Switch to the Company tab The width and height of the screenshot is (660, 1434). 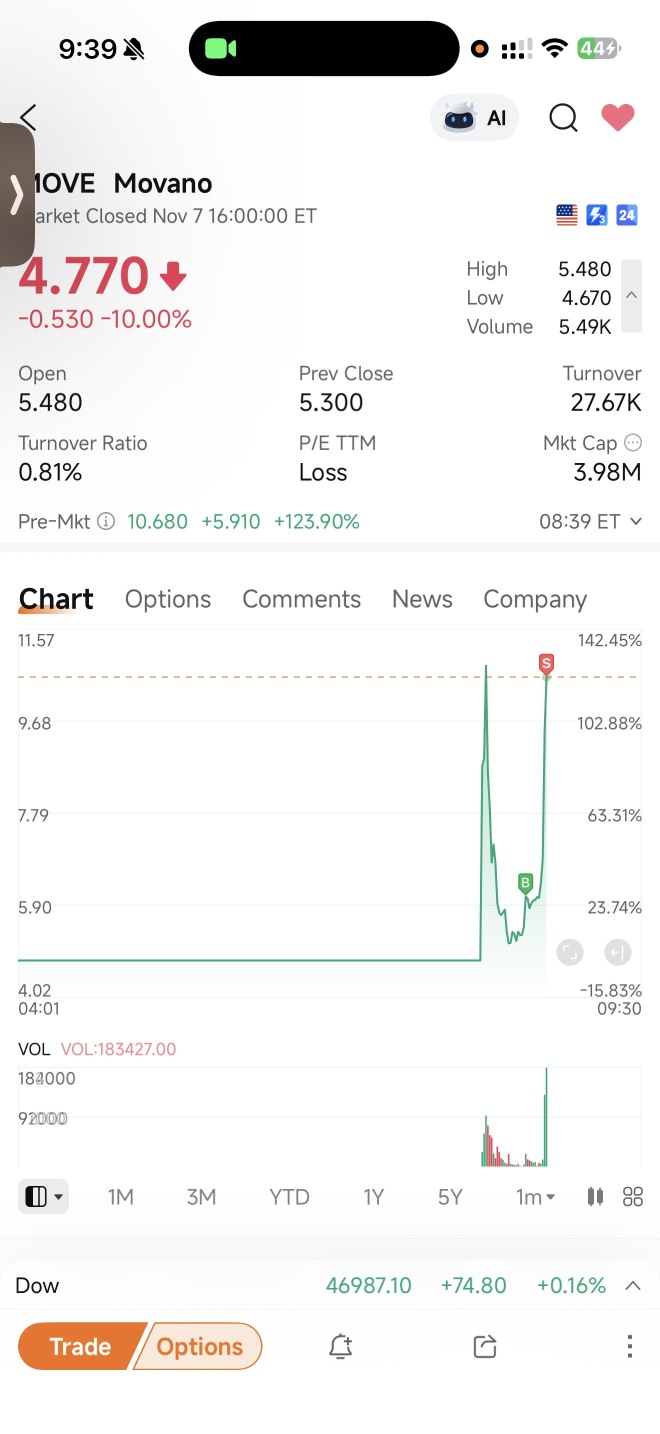tap(535, 599)
